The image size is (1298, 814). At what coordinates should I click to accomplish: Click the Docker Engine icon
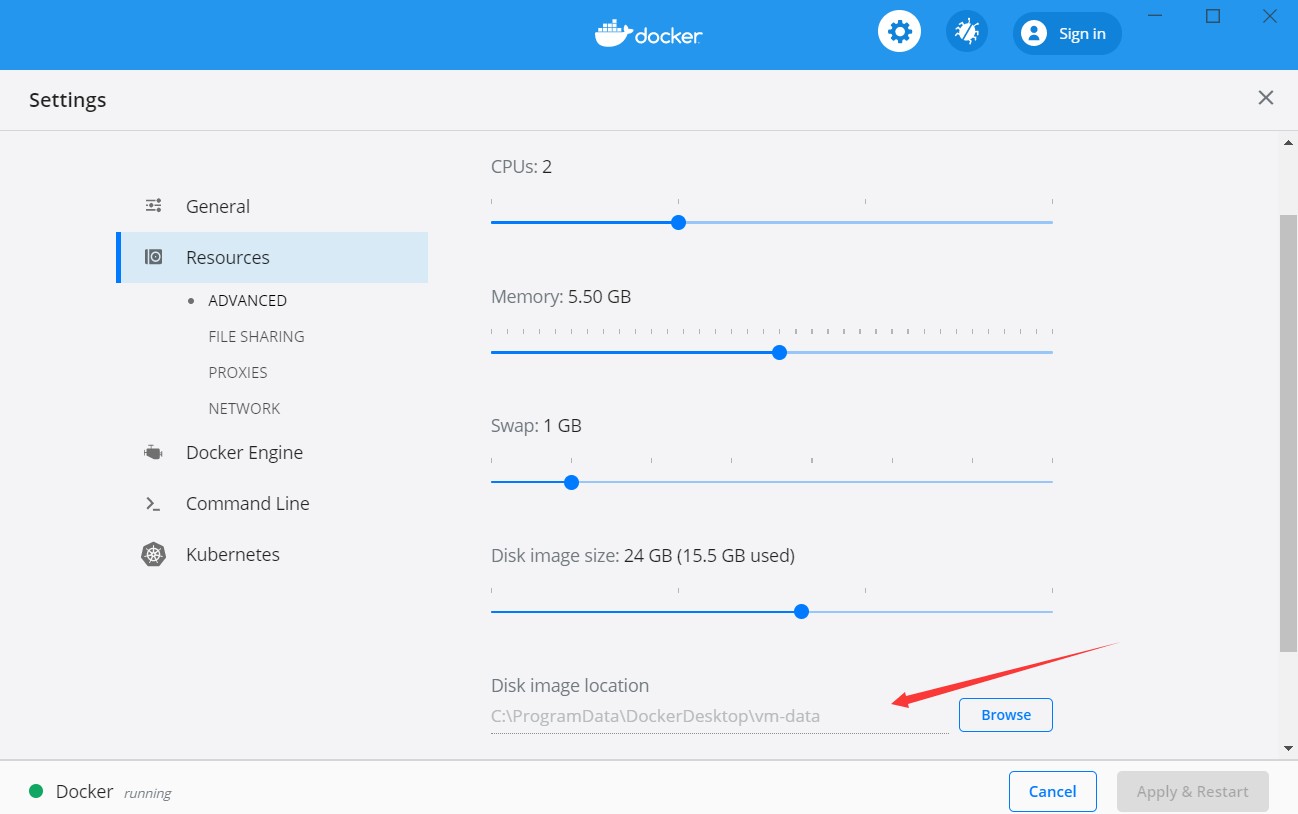pos(153,452)
